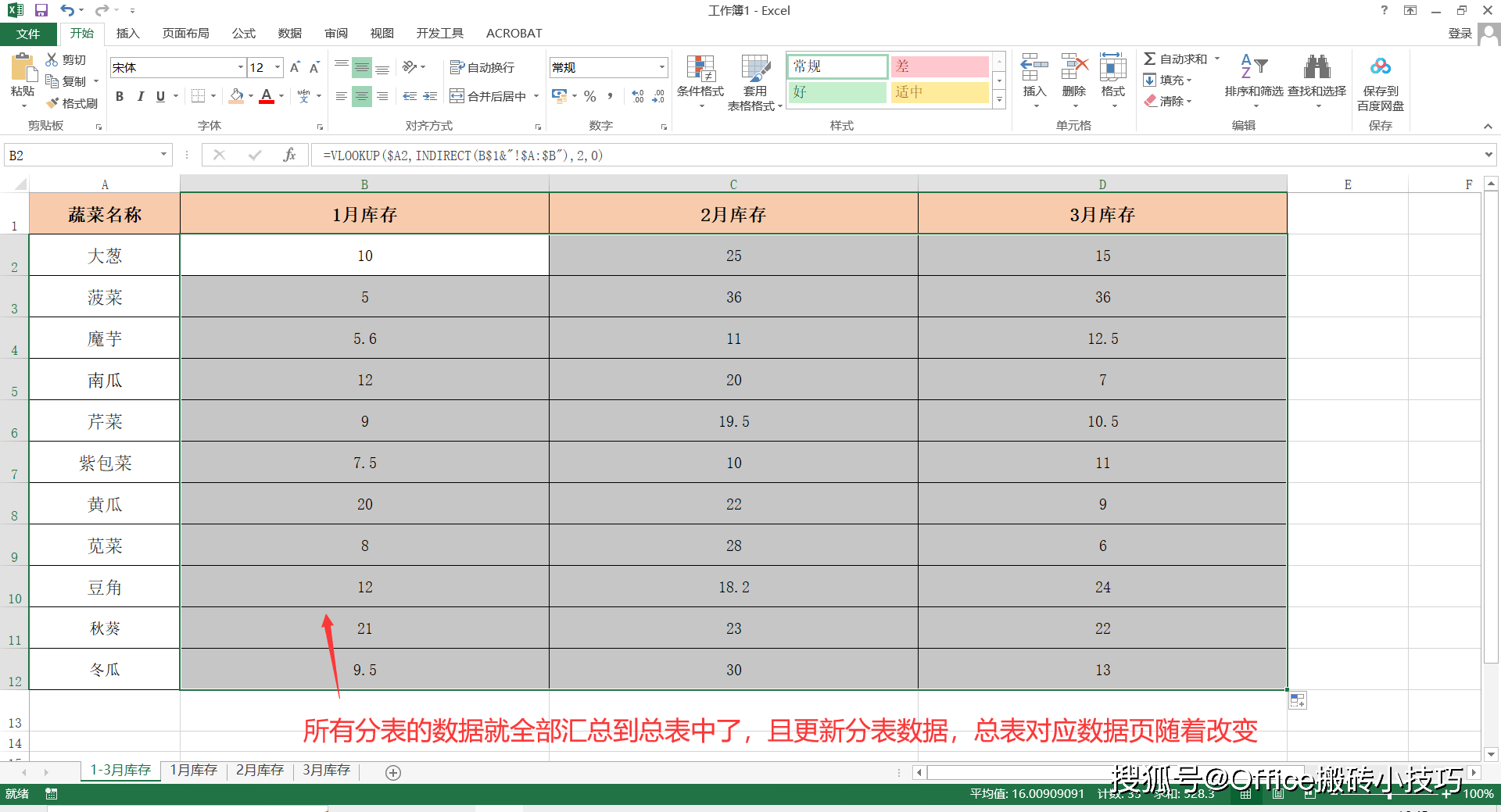Screen dimensions: 1501x812
Task: Open Find and Select (查找和选择)
Action: 1317,80
